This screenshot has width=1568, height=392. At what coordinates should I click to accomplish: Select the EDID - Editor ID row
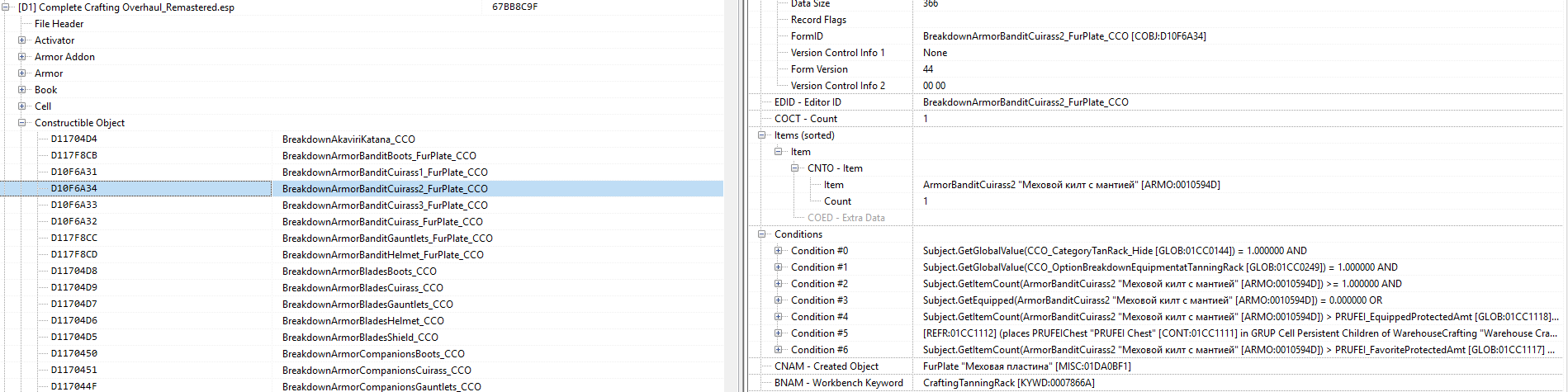coord(808,102)
